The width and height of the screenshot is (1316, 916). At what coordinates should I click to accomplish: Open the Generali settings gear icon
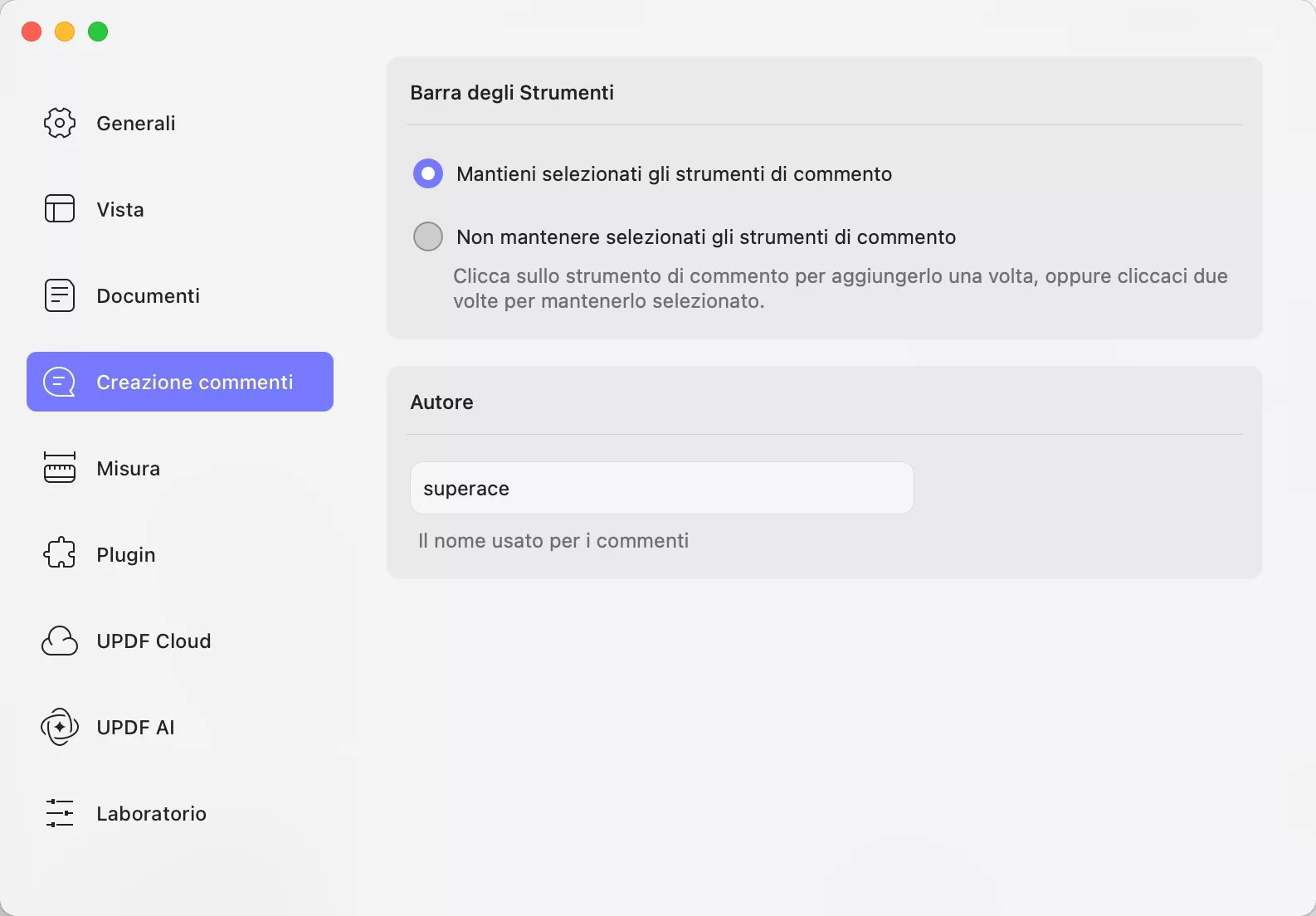pyautogui.click(x=58, y=123)
